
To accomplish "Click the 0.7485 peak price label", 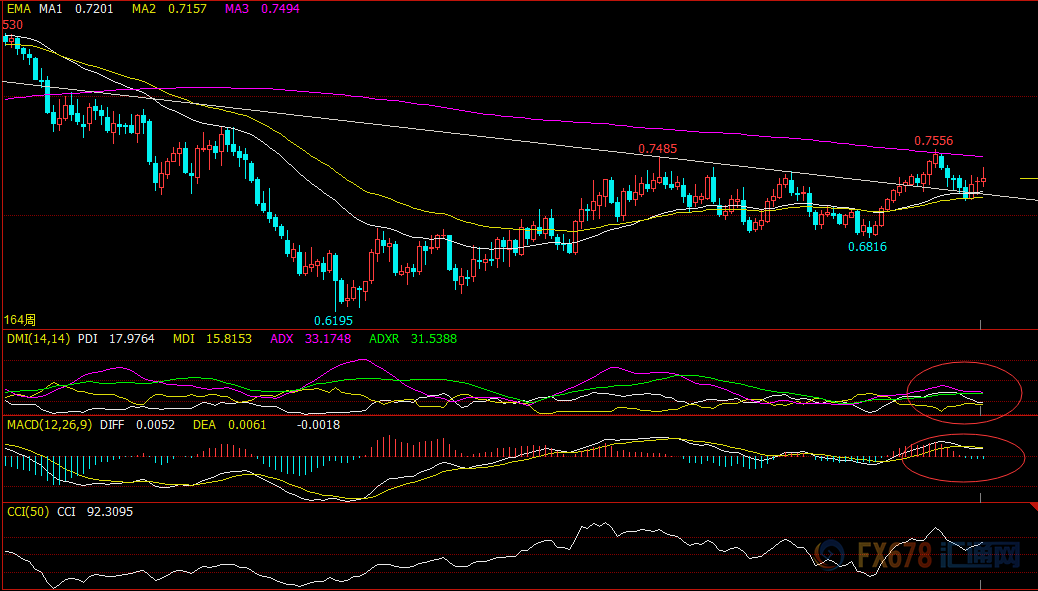I will (658, 149).
